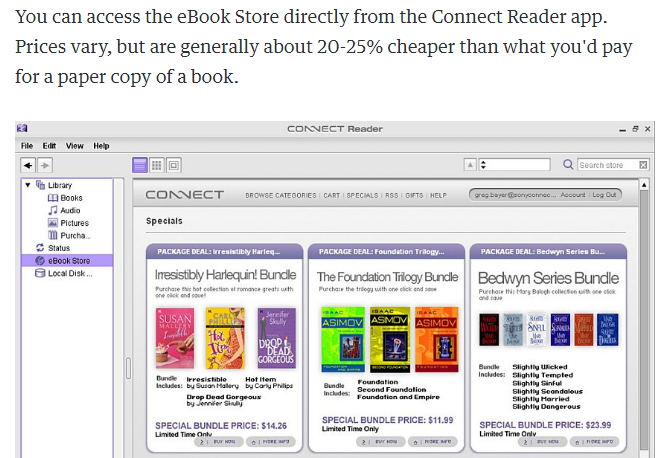Open the sort dropdown stepper
The height and width of the screenshot is (458, 668).
click(x=483, y=165)
